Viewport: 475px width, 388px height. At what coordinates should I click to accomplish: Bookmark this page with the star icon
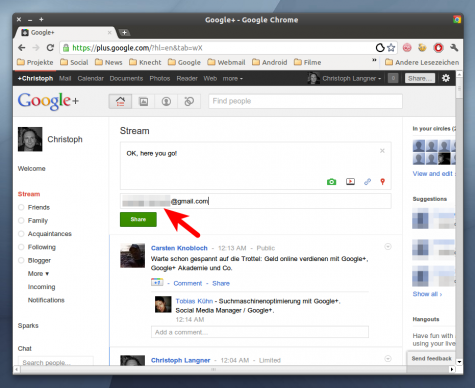tap(391, 48)
